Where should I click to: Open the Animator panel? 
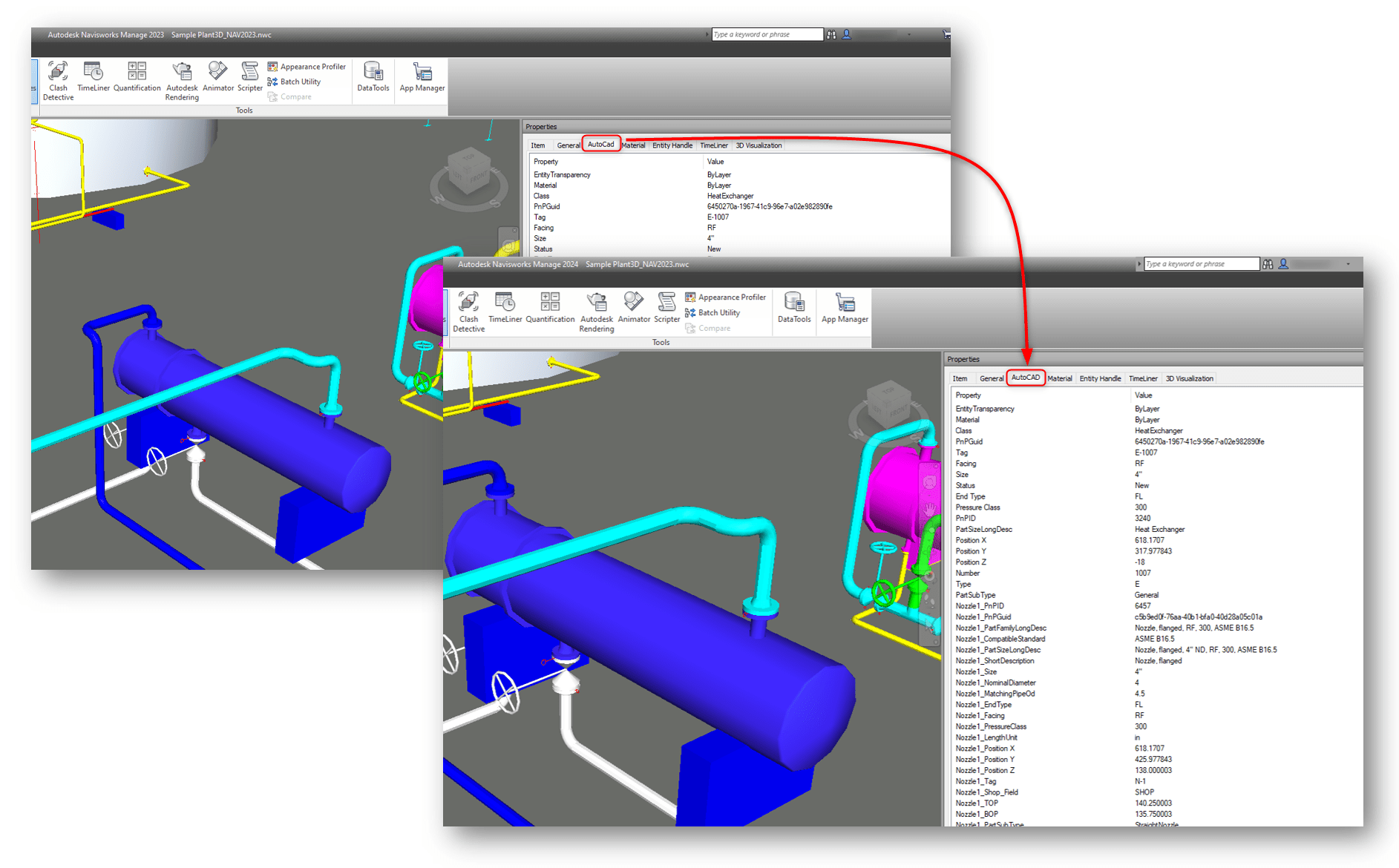[x=634, y=307]
